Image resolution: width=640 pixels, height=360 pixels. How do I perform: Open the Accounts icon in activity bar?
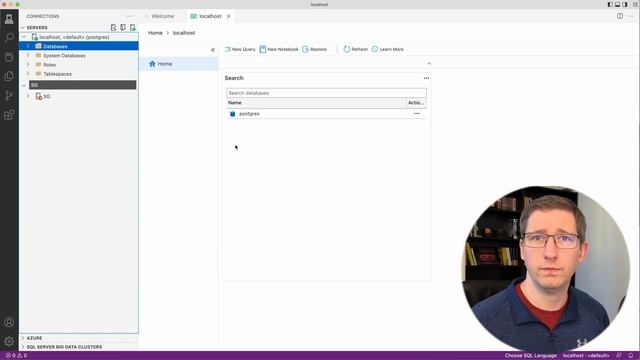tap(9, 322)
